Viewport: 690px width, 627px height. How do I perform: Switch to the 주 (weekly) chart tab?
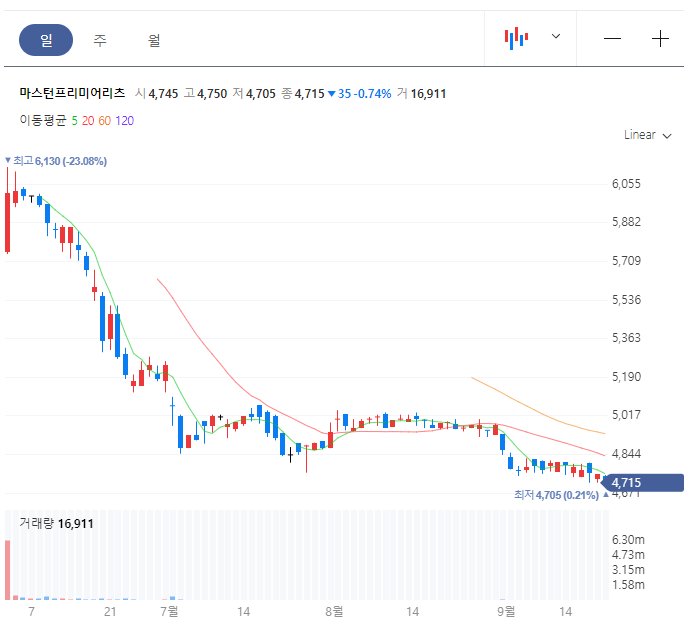(x=100, y=40)
